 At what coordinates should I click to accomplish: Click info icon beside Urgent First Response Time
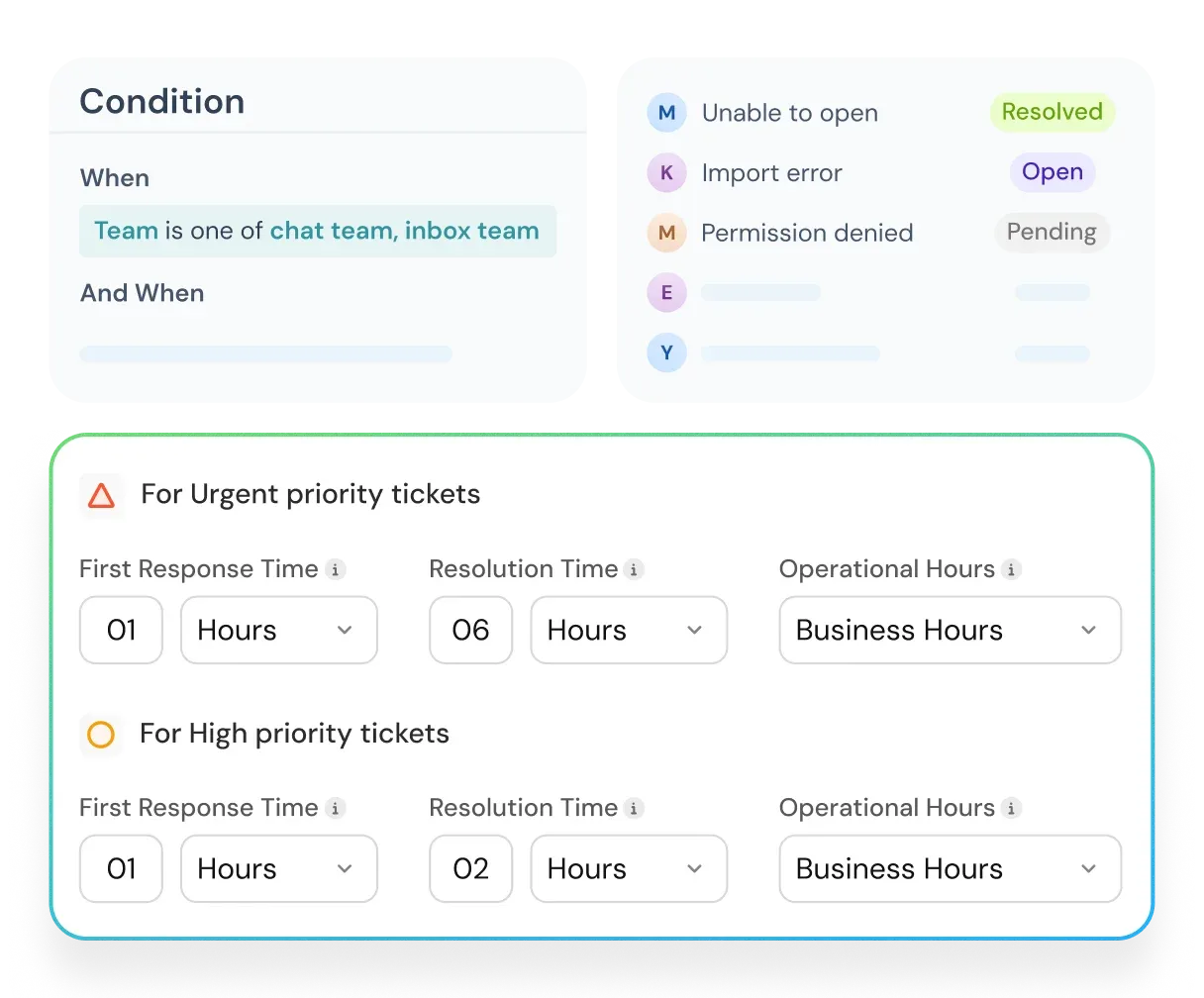tap(336, 569)
